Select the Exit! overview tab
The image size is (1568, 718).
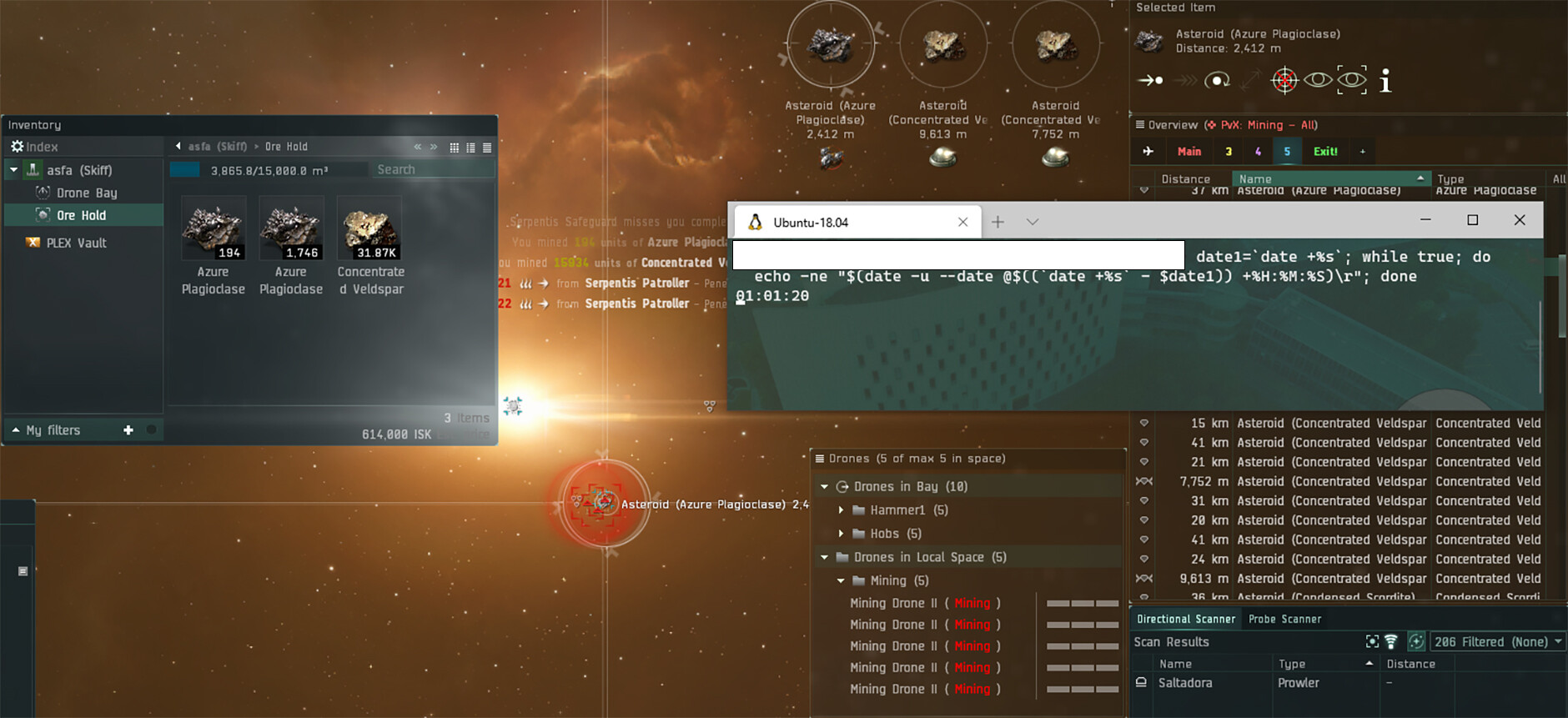tap(1325, 151)
